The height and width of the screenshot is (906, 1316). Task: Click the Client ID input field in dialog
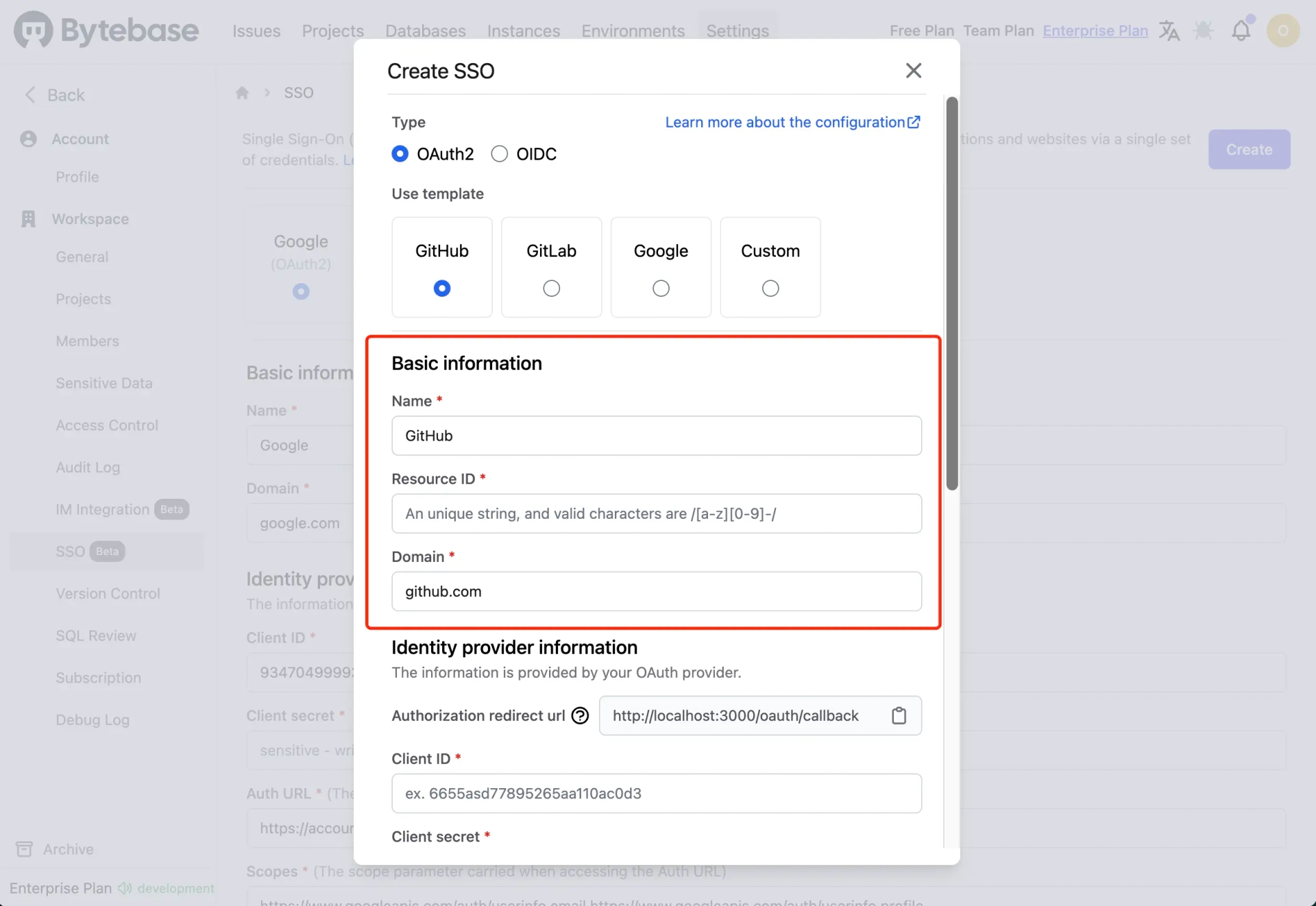657,794
